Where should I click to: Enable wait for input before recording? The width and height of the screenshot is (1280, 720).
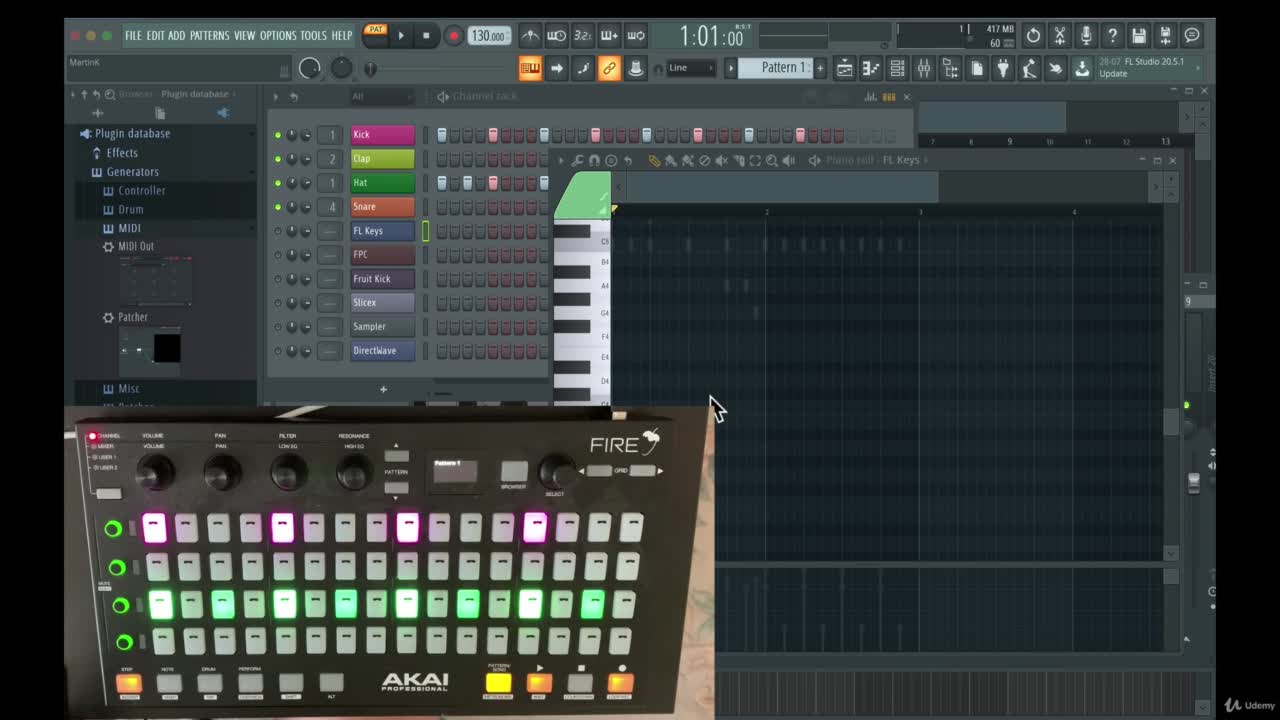[x=556, y=36]
